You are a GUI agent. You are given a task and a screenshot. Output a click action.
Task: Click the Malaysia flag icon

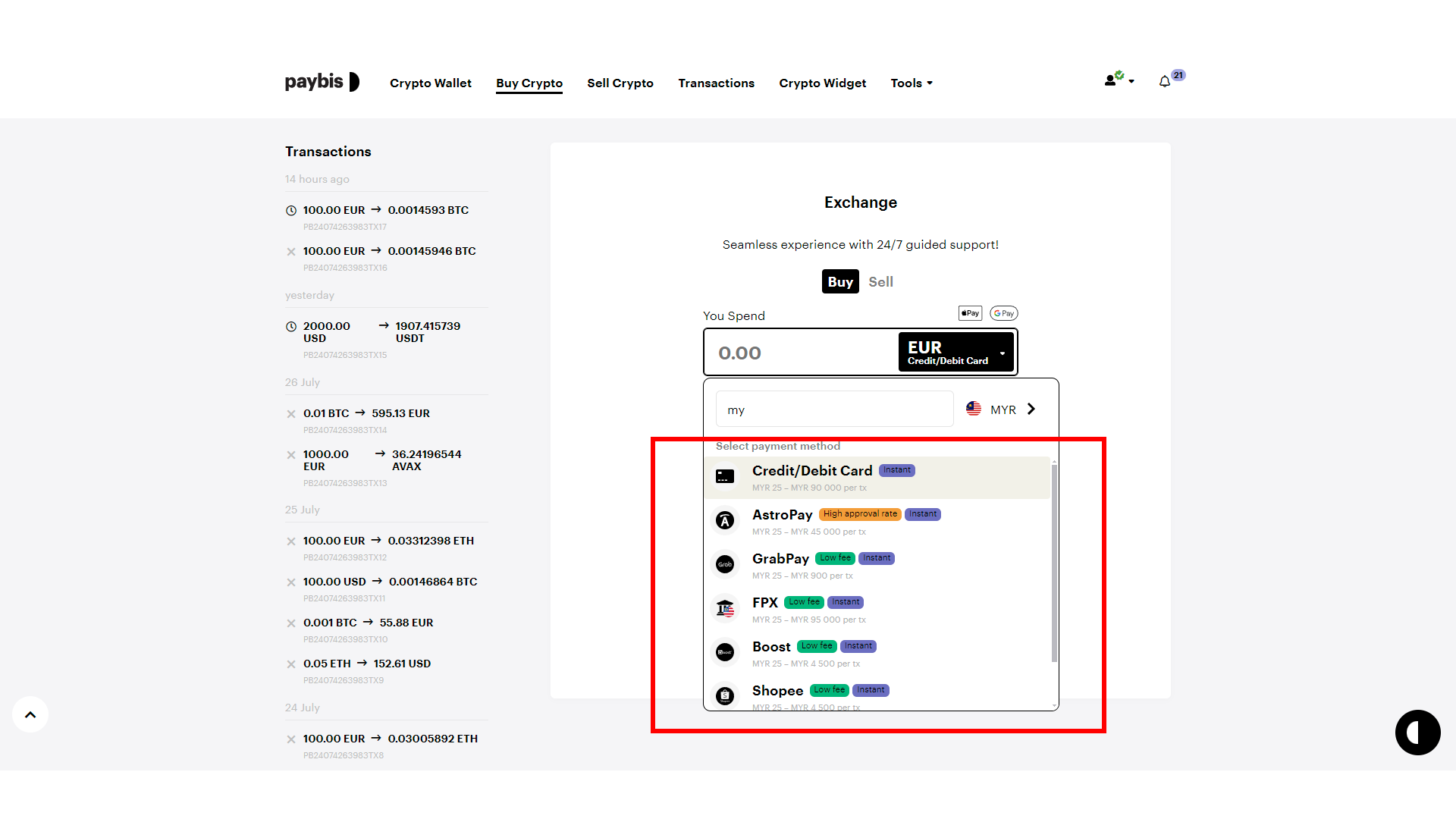pyautogui.click(x=974, y=409)
